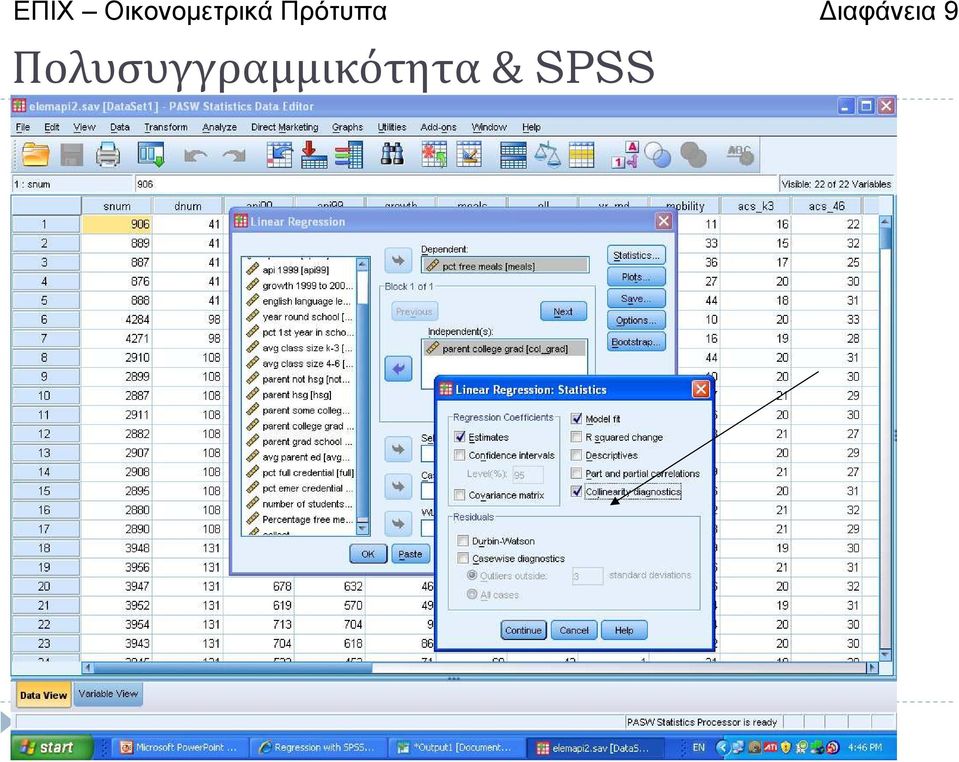Open the Analyze menu
Image resolution: width=959 pixels, height=762 pixels.
click(220, 127)
